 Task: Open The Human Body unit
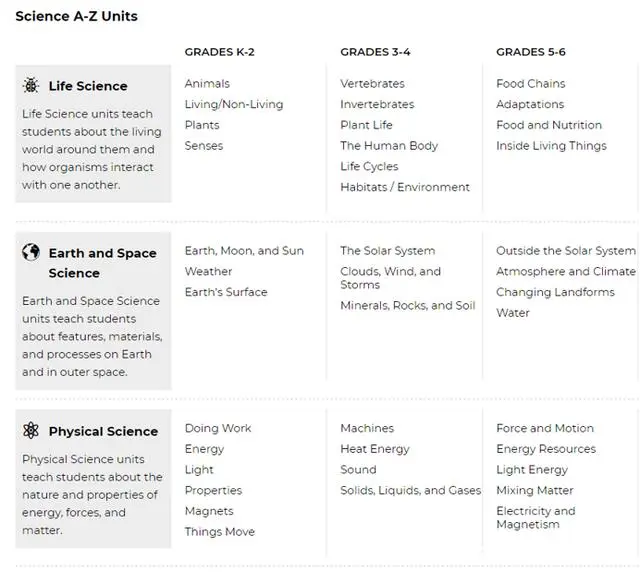[389, 146]
